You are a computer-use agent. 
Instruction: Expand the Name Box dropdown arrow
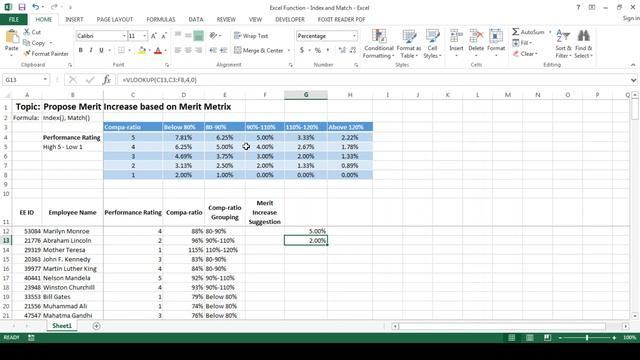pyautogui.click(x=45, y=80)
